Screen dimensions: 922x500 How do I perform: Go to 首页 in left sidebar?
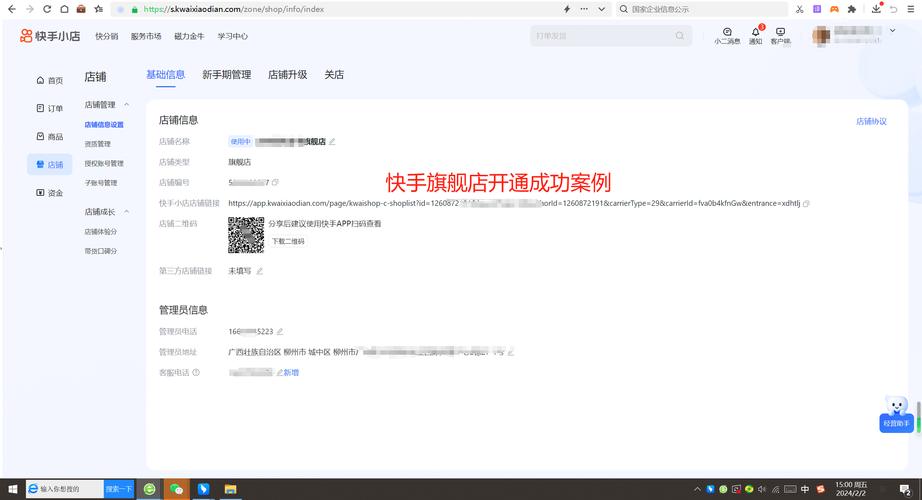[49, 80]
